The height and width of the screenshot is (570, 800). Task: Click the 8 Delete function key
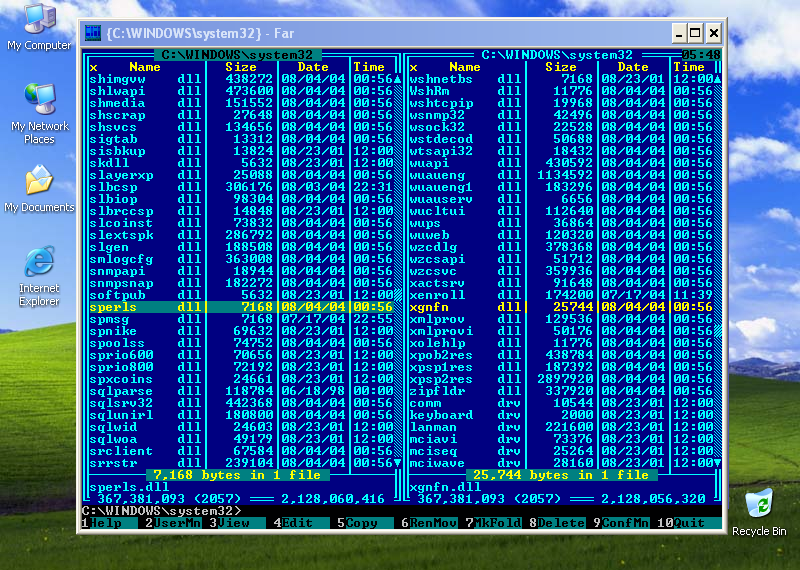pos(557,523)
